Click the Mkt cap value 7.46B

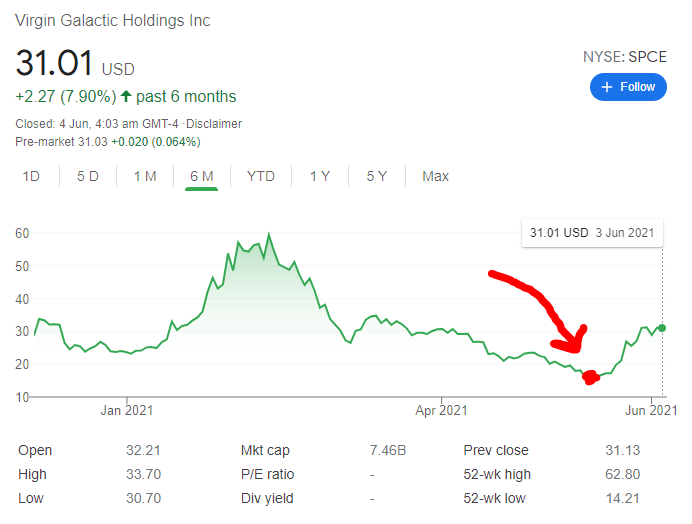click(x=387, y=450)
